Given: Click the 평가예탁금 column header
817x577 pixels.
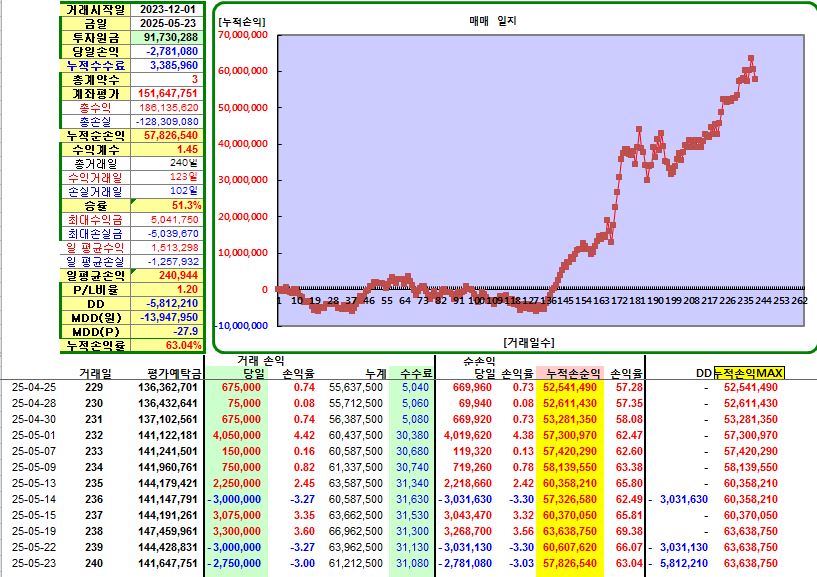Looking at the screenshot, I should click(174, 374).
